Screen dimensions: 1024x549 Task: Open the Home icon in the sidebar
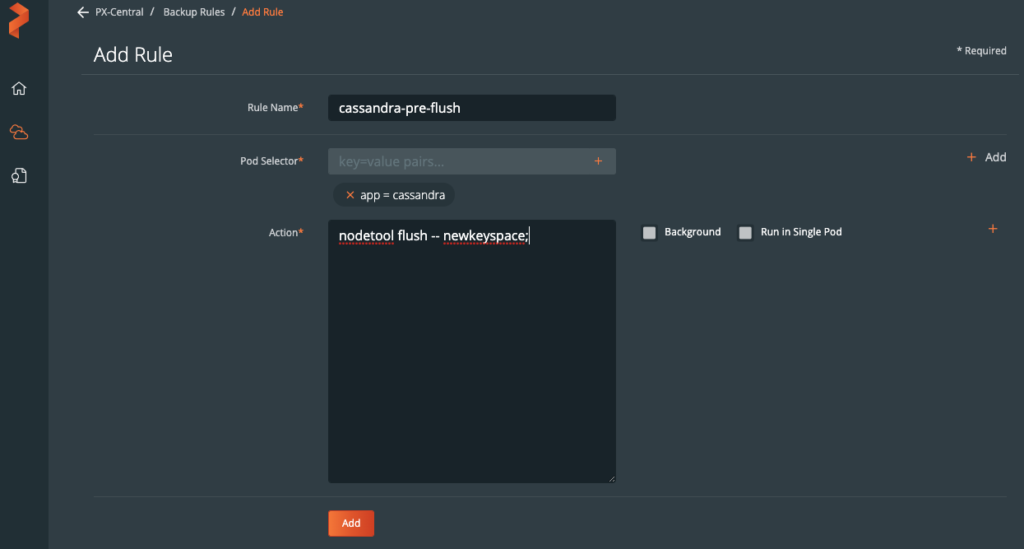[x=19, y=89]
